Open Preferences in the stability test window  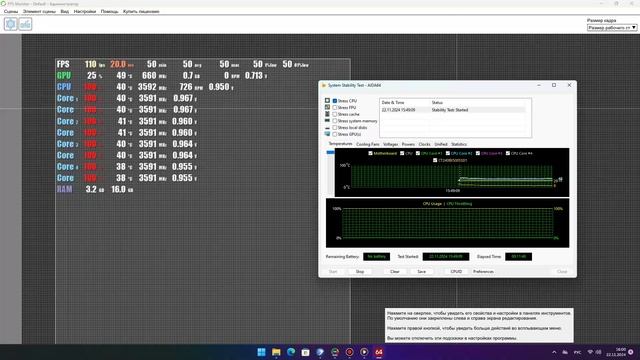click(483, 271)
